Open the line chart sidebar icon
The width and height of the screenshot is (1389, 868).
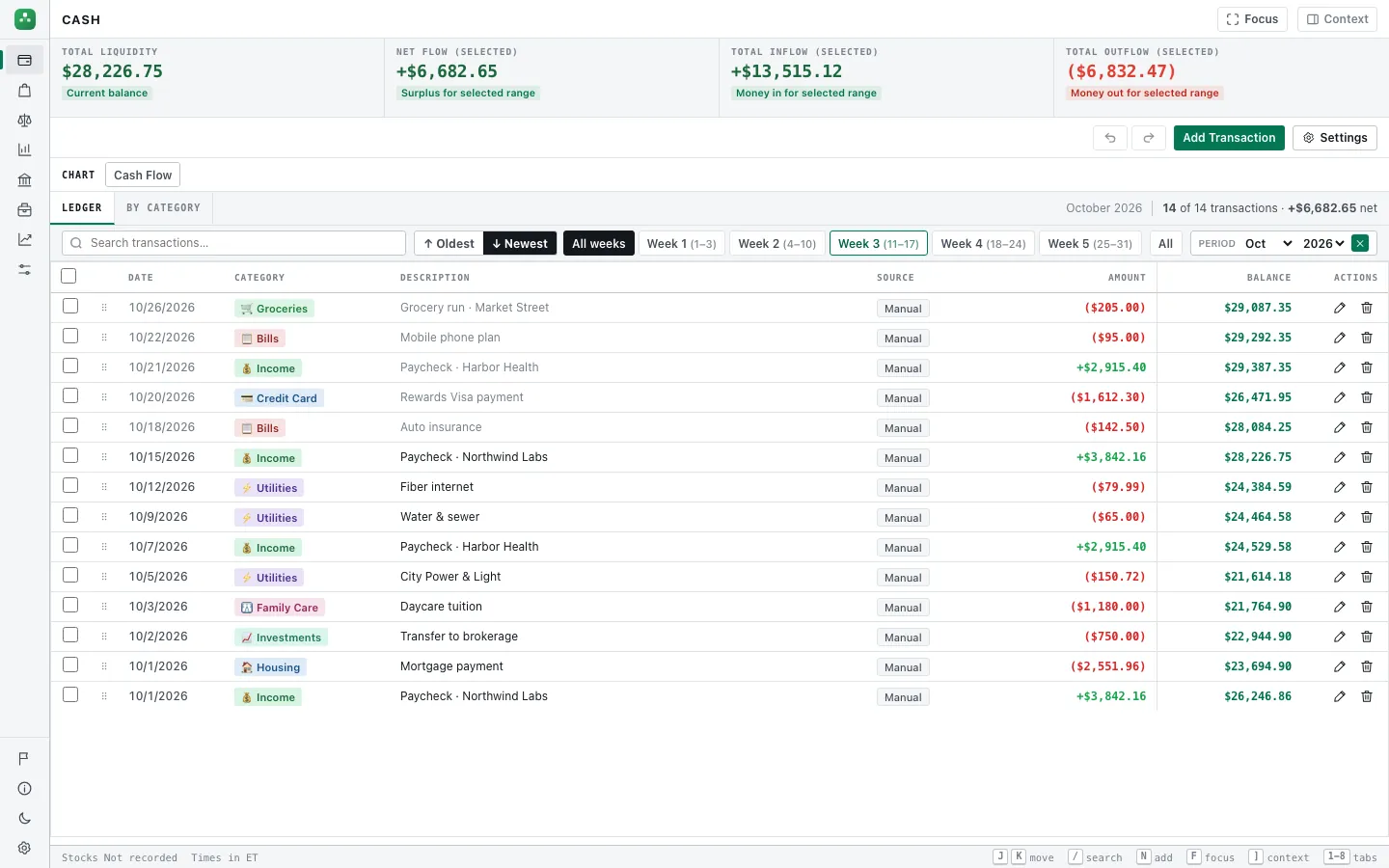click(x=25, y=239)
